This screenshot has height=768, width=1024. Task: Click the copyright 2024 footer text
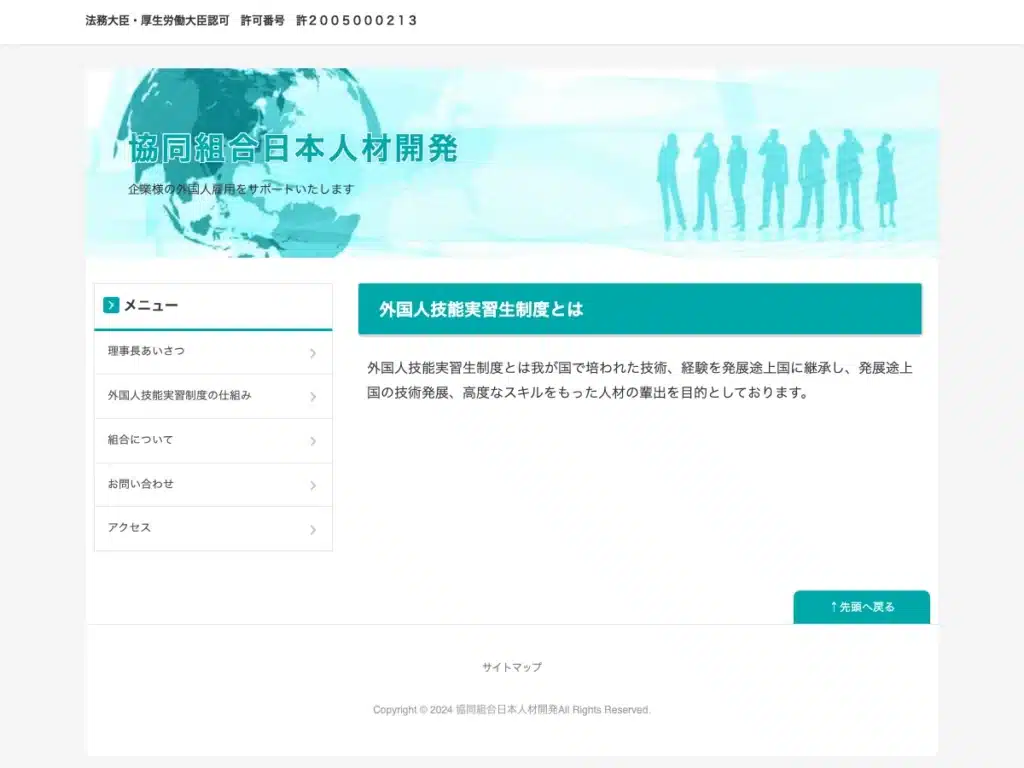click(x=512, y=710)
